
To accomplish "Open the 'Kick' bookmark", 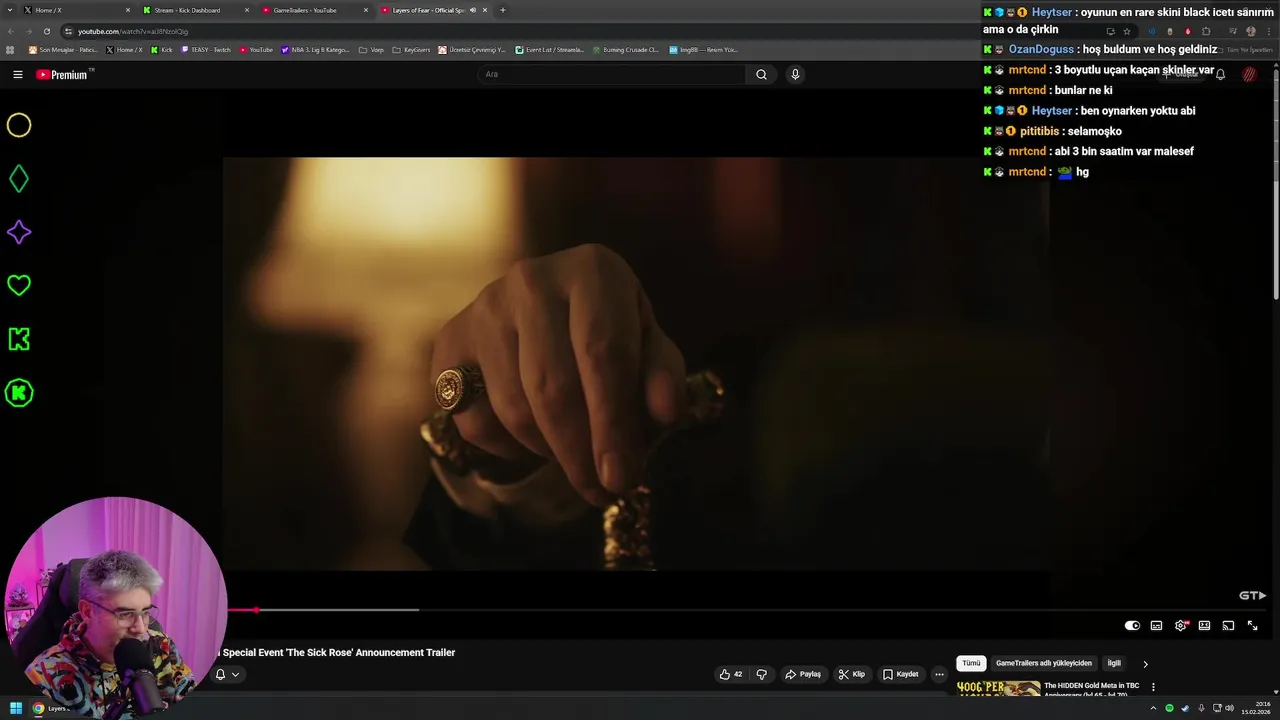I will (x=162, y=49).
